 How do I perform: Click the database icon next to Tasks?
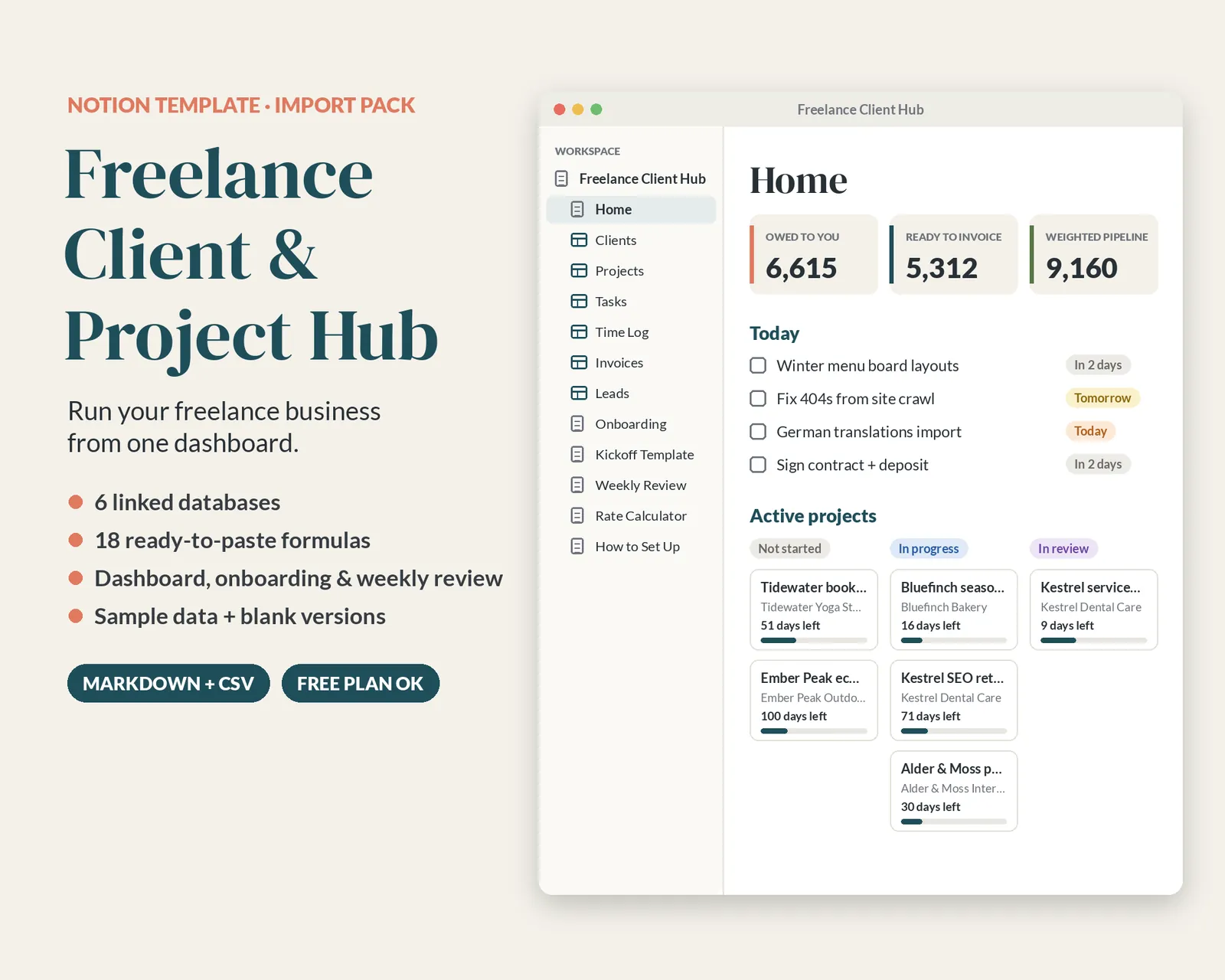pyautogui.click(x=579, y=301)
